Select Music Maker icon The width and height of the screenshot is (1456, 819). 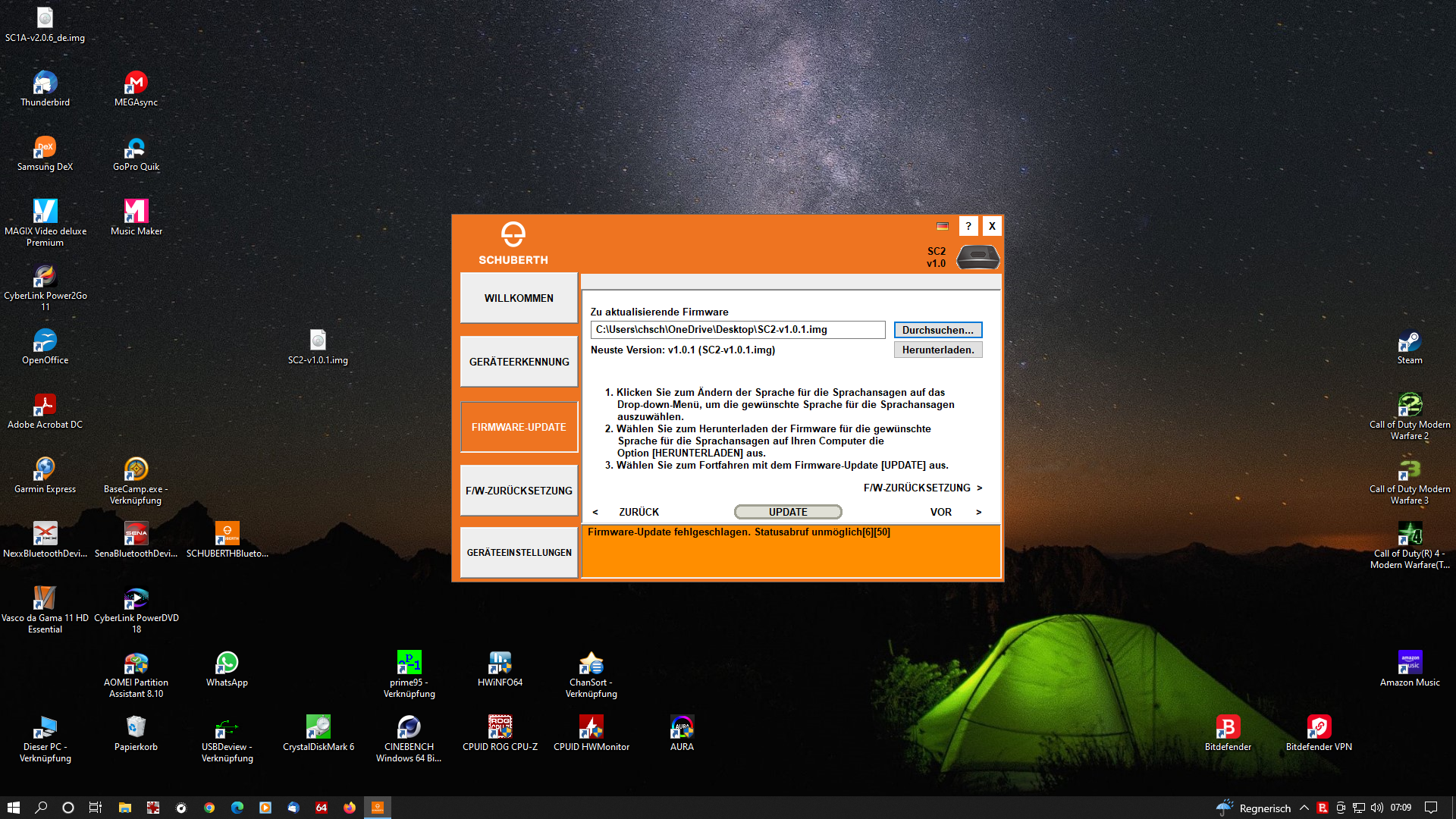click(136, 218)
